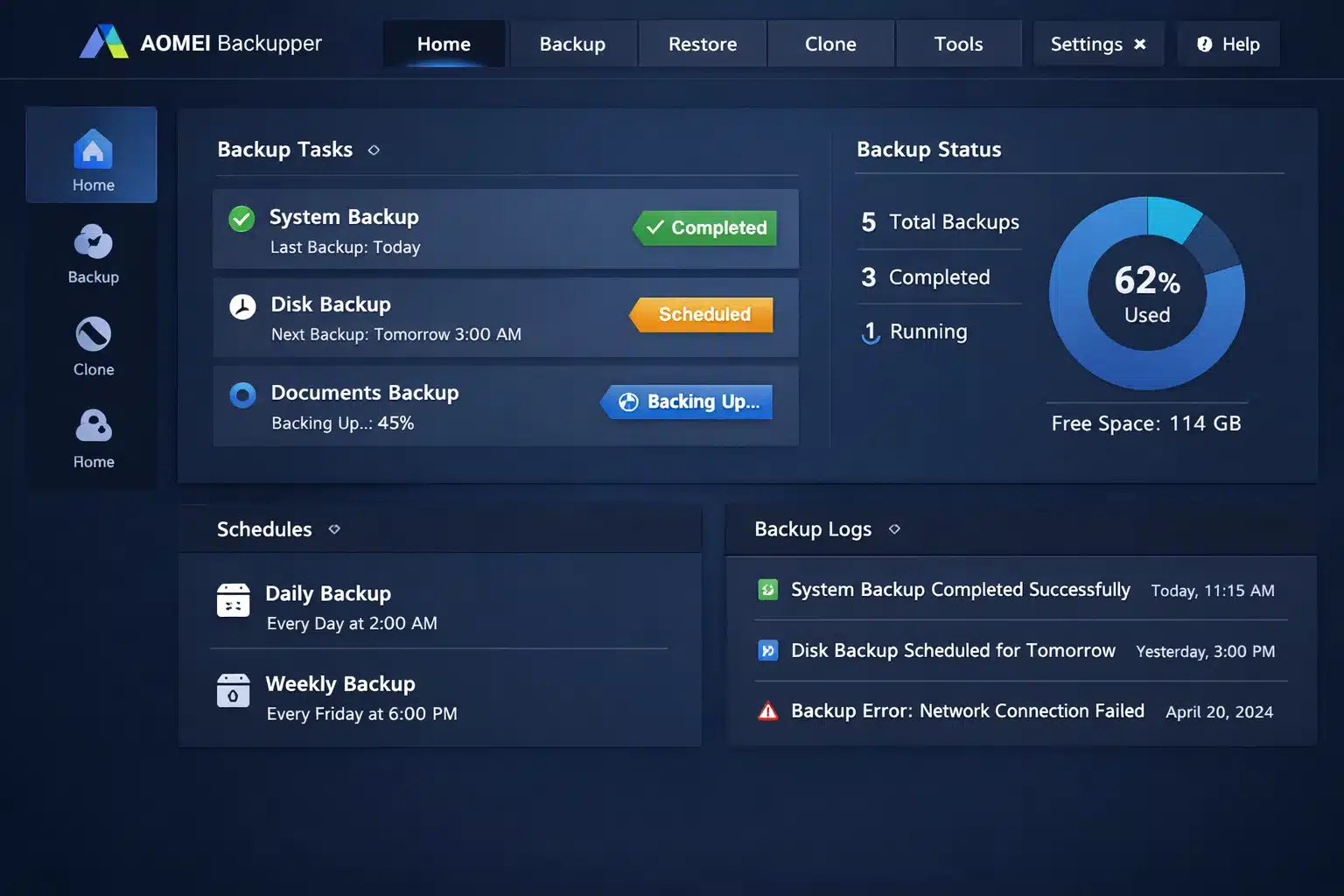
Task: Expand the Schedules section options
Action: click(334, 528)
